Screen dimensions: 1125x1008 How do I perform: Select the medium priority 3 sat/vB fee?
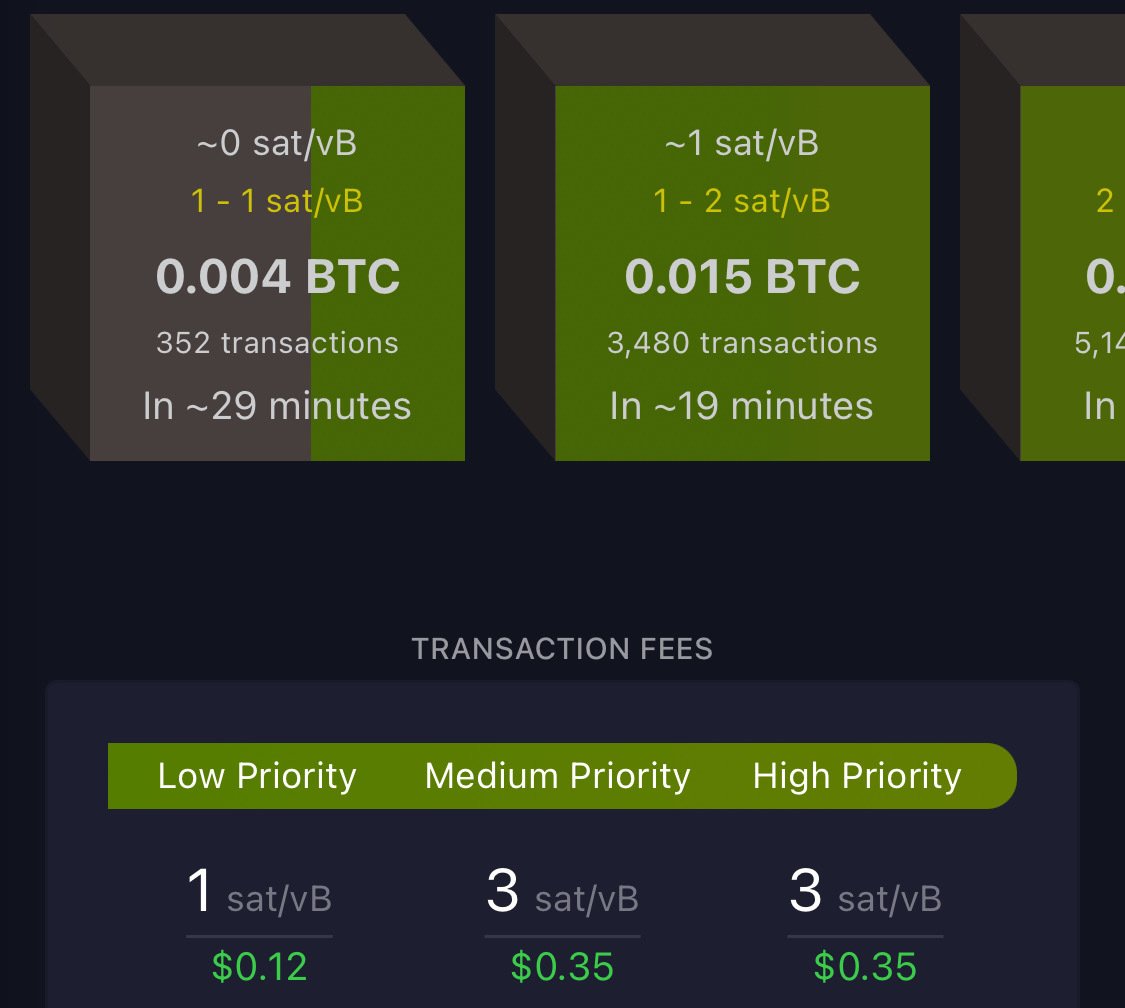tap(562, 891)
